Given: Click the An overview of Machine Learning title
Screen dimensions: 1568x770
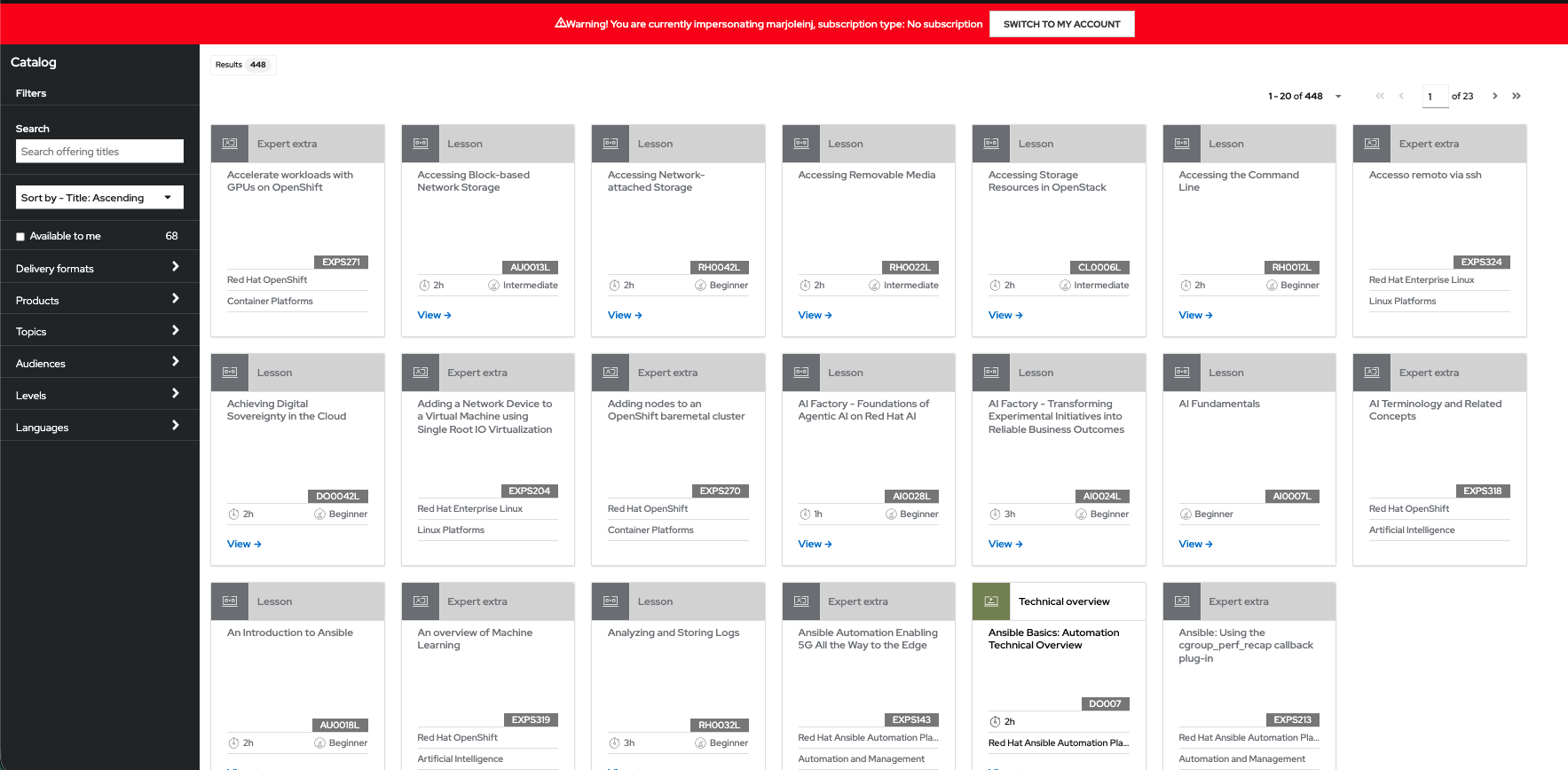Looking at the screenshot, I should 475,639.
